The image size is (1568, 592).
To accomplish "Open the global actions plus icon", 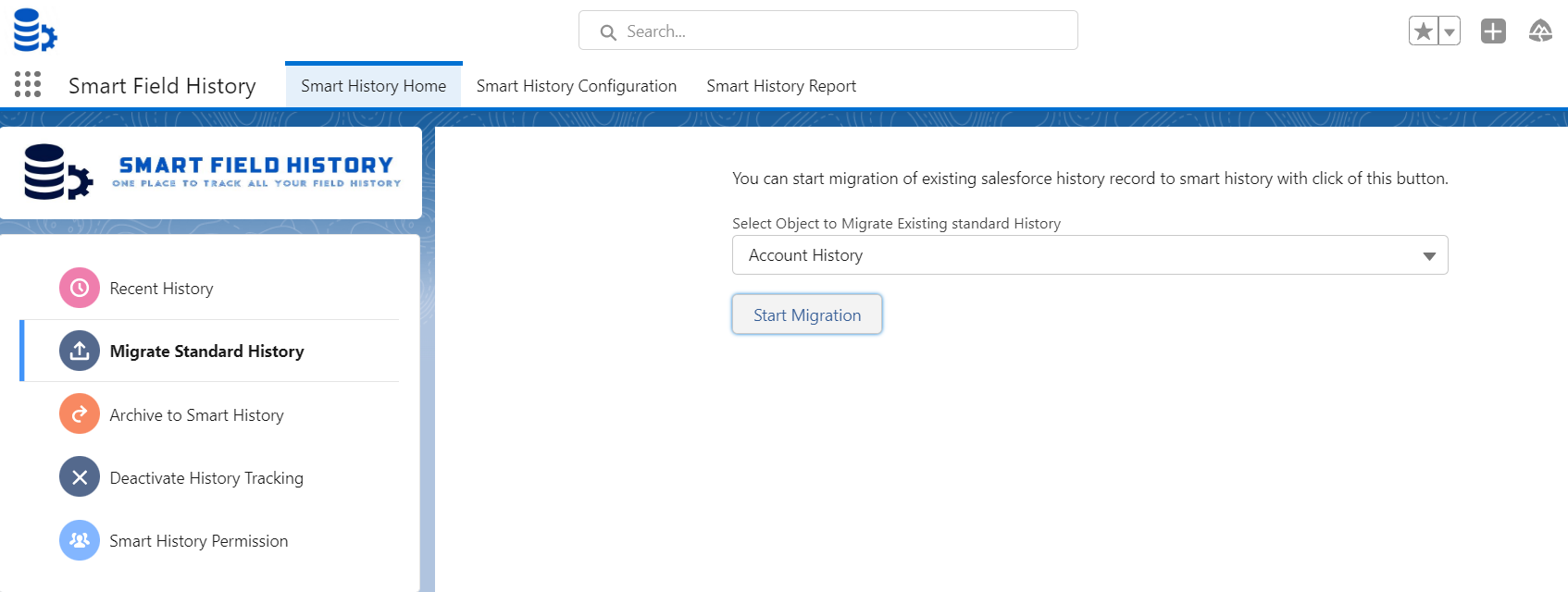I will click(x=1493, y=31).
